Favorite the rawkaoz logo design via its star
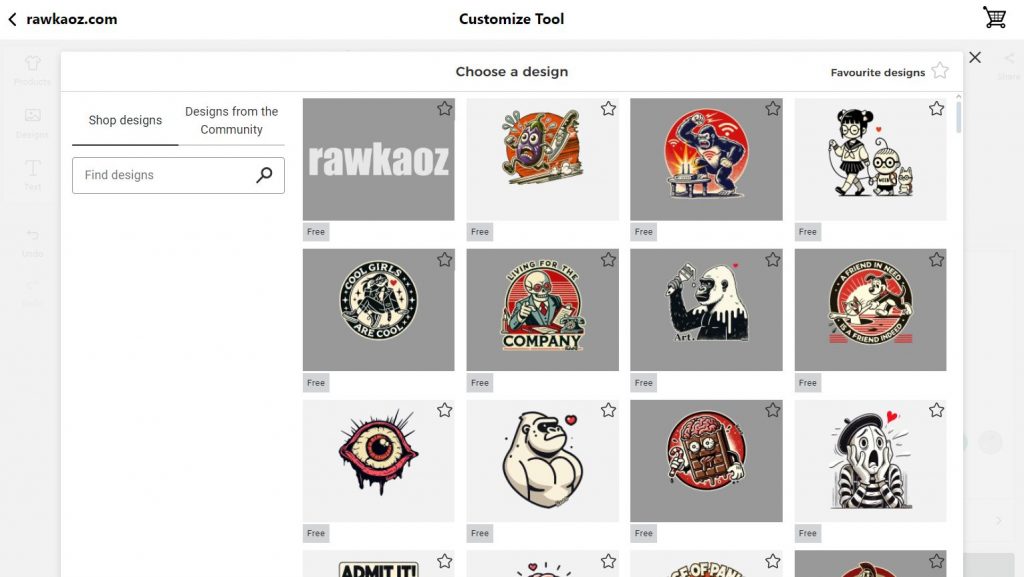Viewport: 1024px width, 577px height. (x=444, y=109)
